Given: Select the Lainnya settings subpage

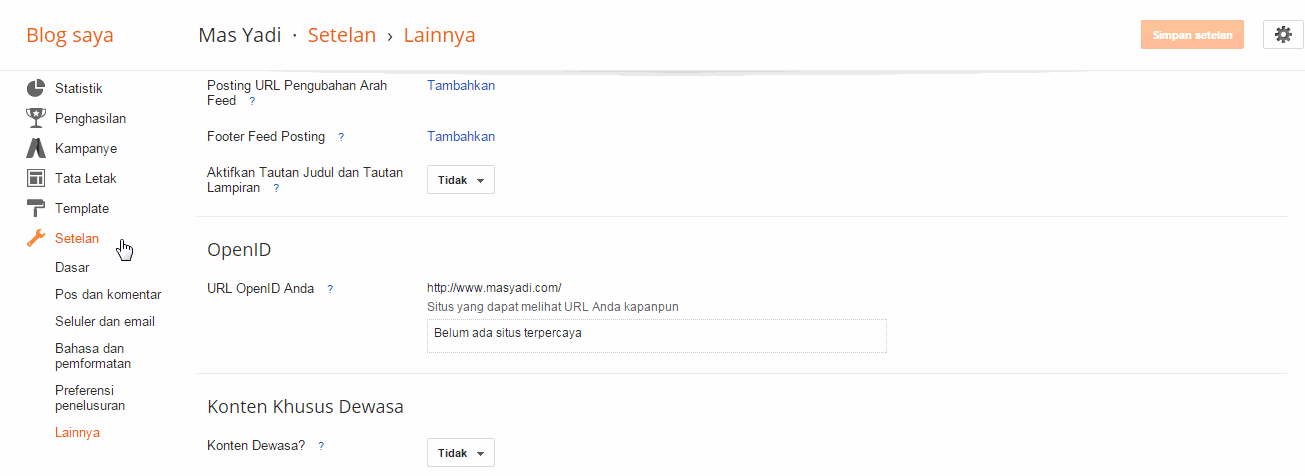Looking at the screenshot, I should [x=77, y=433].
